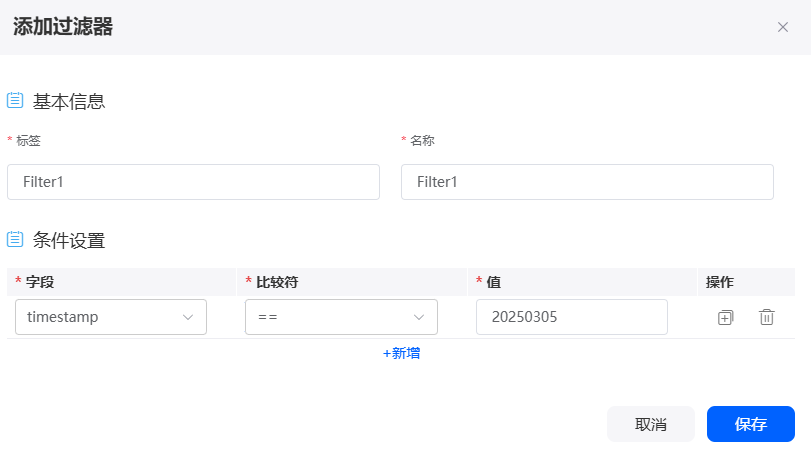Image resolution: width=811 pixels, height=452 pixels.
Task: Click the 比较符 column header
Action: click(277, 282)
